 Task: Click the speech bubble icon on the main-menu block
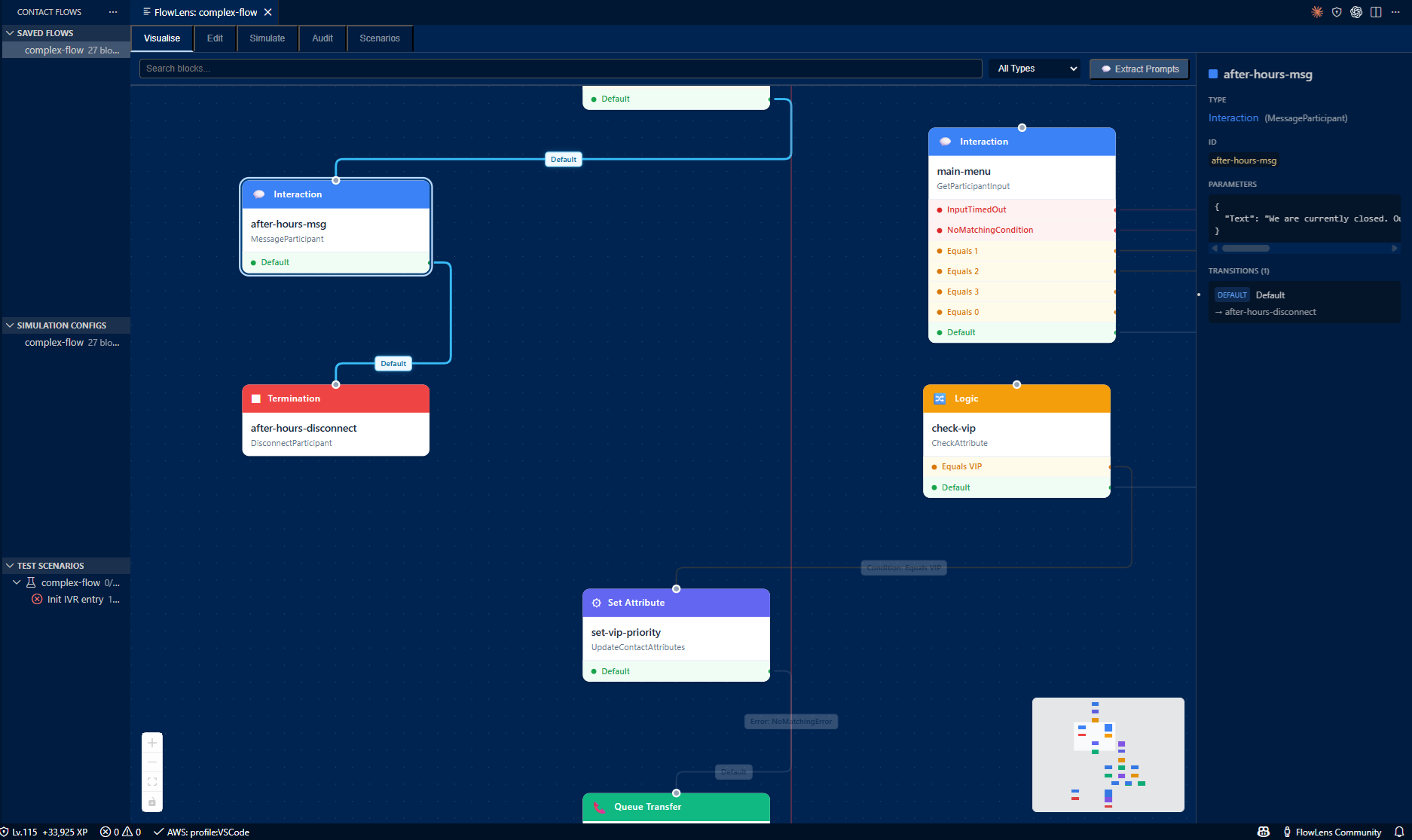[946, 142]
